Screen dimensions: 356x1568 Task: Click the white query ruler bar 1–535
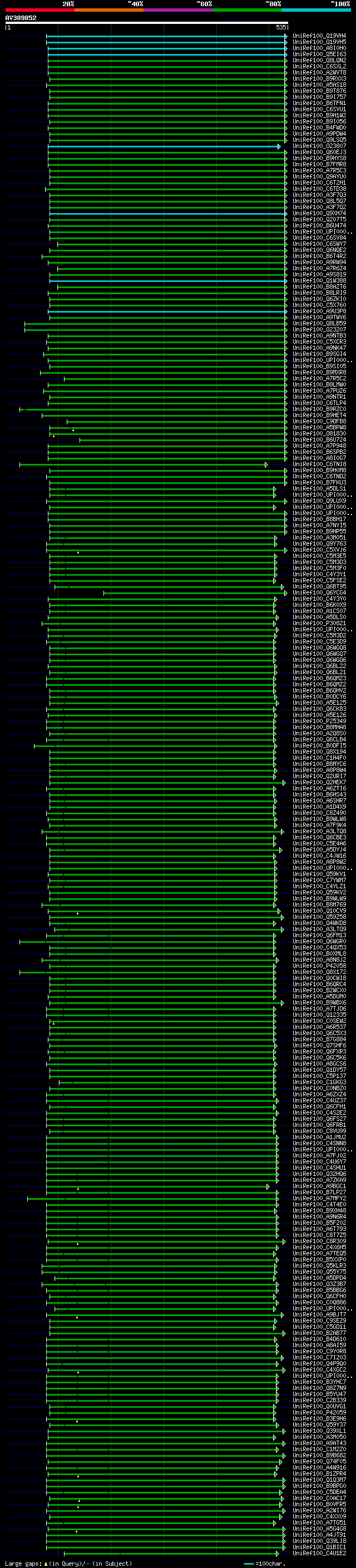click(147, 23)
